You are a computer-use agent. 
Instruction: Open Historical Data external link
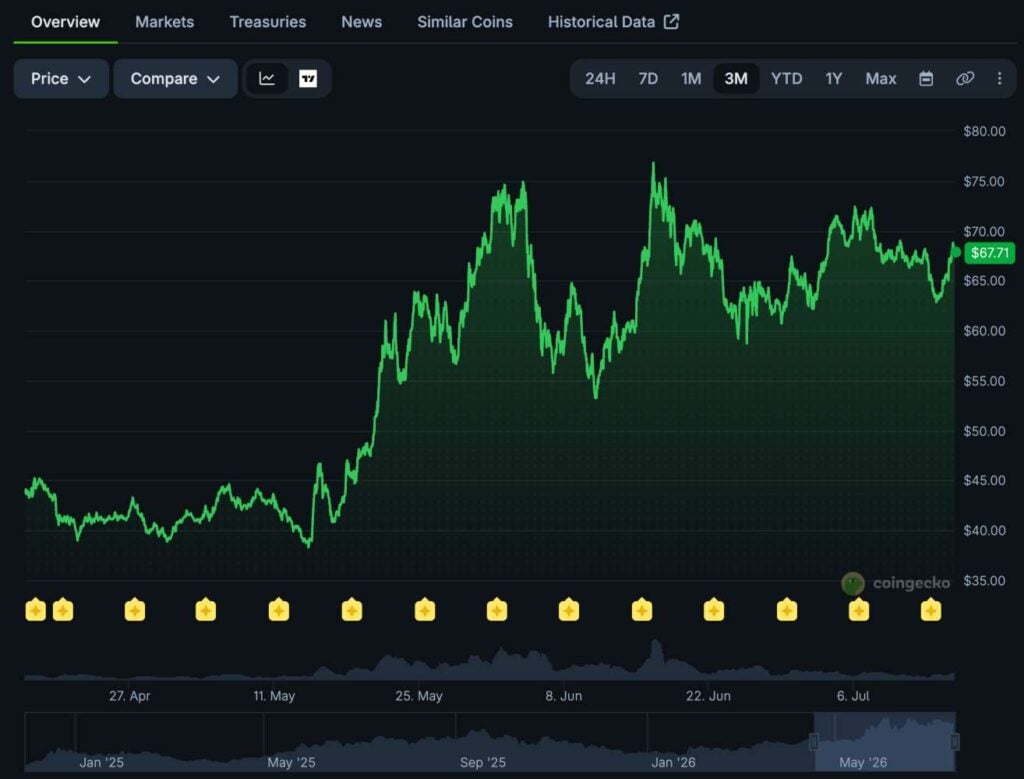[613, 22]
